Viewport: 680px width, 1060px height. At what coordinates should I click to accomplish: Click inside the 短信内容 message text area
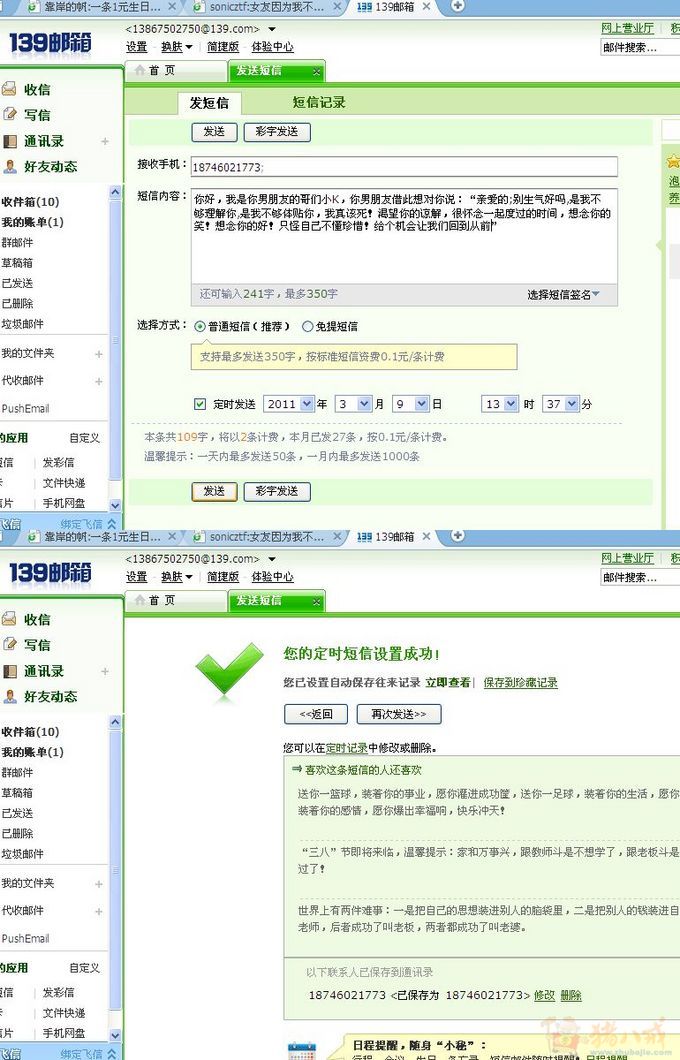[404, 236]
